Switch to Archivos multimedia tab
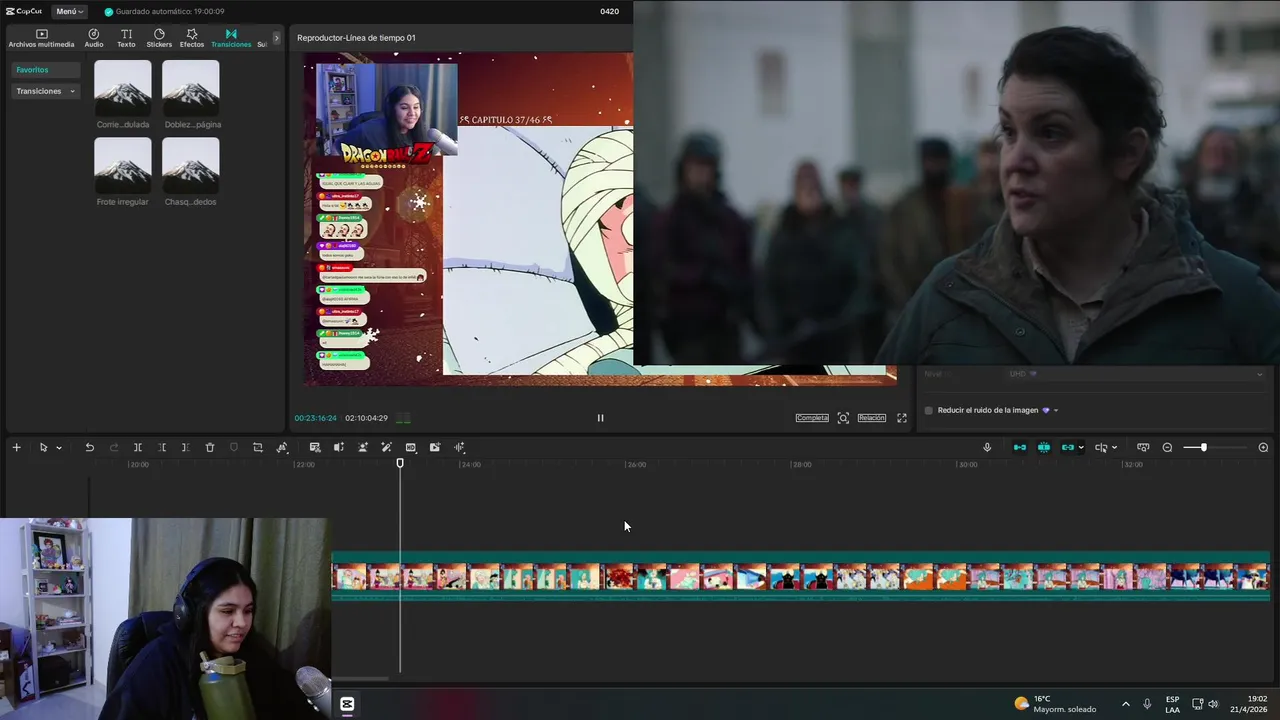Screen dimensions: 1280x720 (x=41, y=38)
